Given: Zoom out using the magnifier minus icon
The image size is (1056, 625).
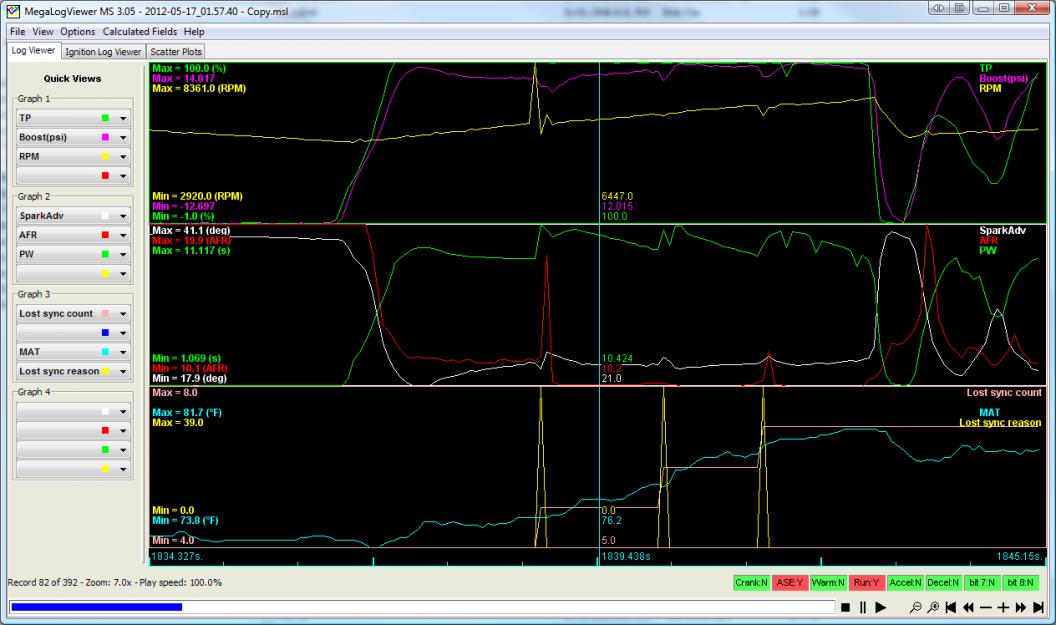Looking at the screenshot, I should [x=917, y=607].
